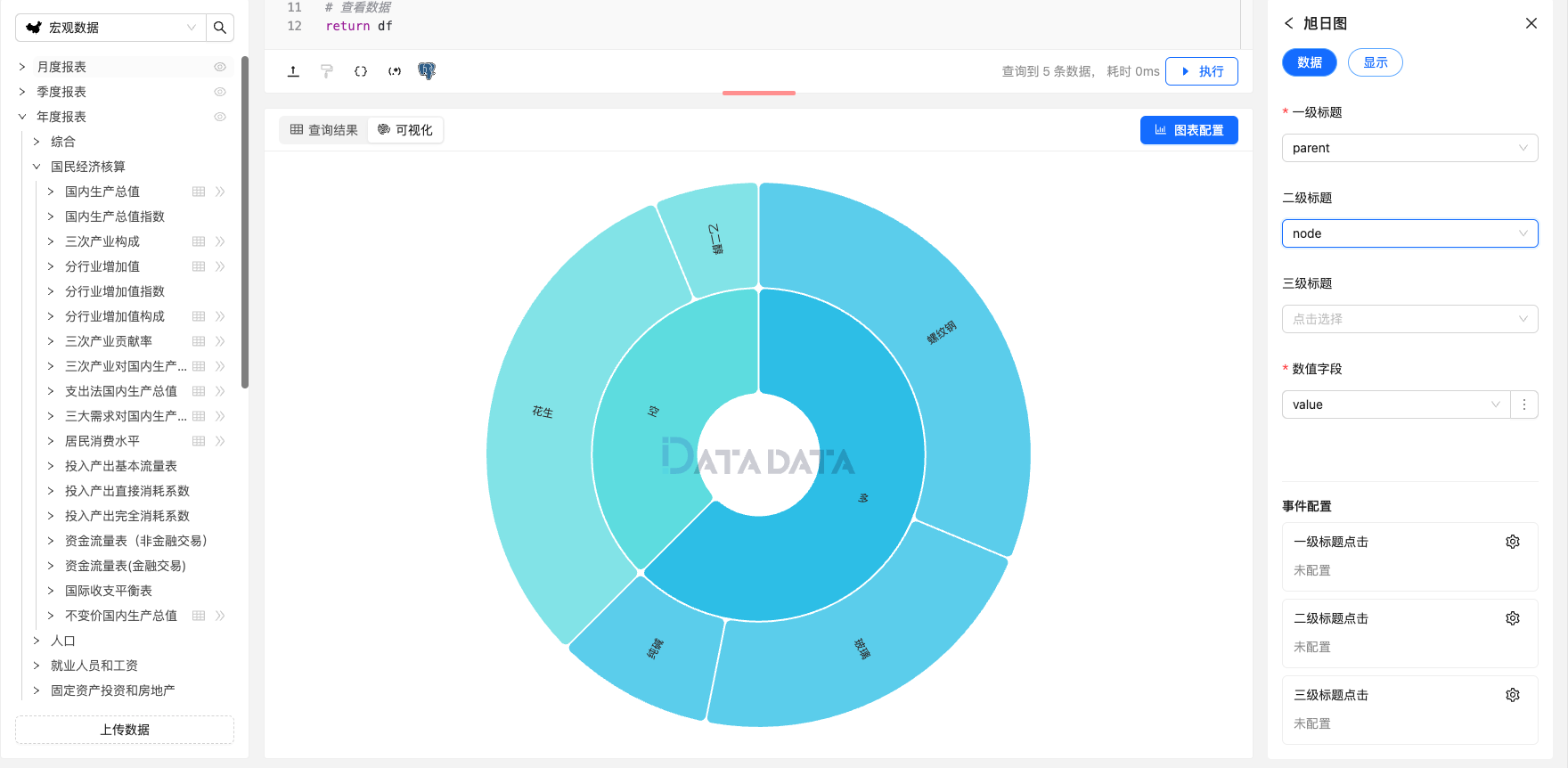Open the 二级标题 node dropdown
This screenshot has width=1568, height=768.
point(1409,233)
